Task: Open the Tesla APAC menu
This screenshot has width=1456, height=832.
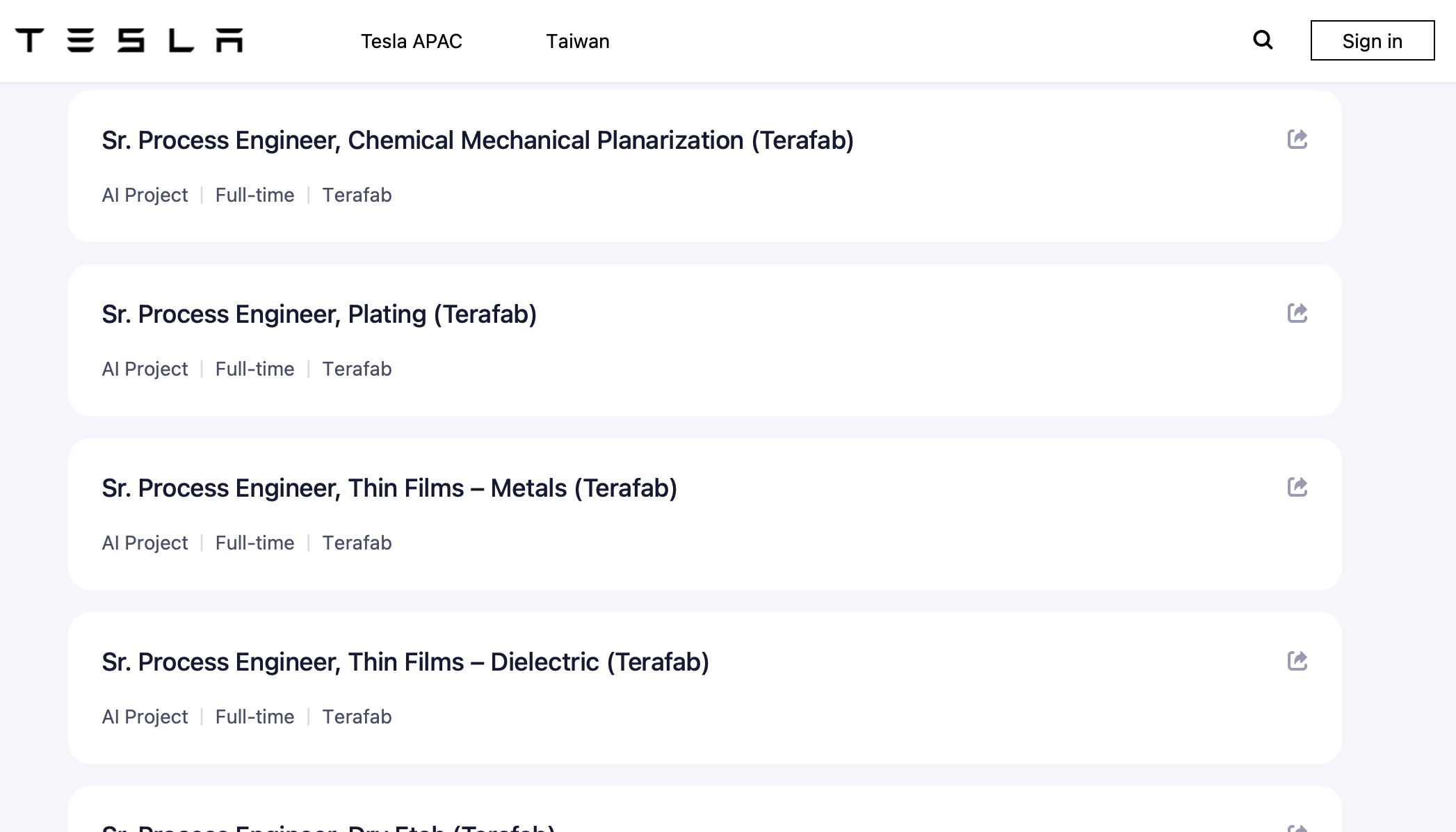Action: click(x=411, y=41)
